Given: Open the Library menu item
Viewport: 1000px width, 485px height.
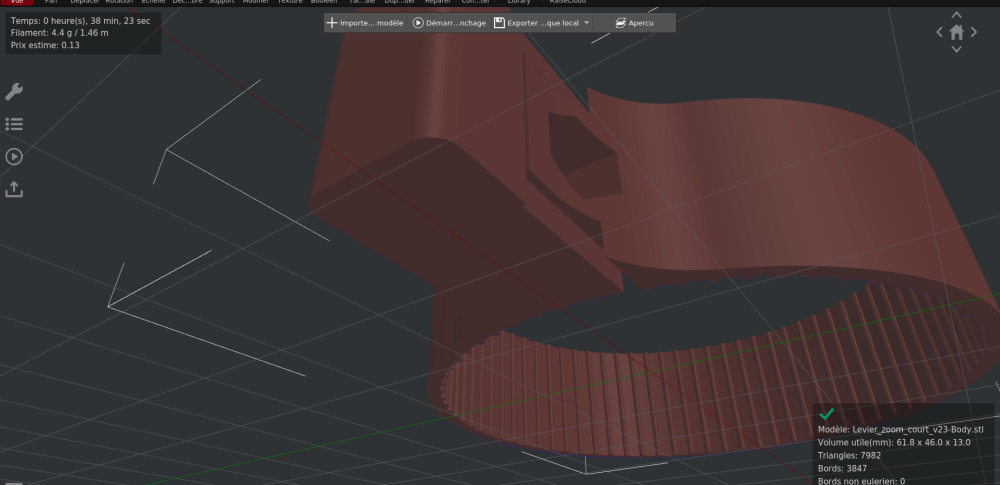Looking at the screenshot, I should [518, 2].
